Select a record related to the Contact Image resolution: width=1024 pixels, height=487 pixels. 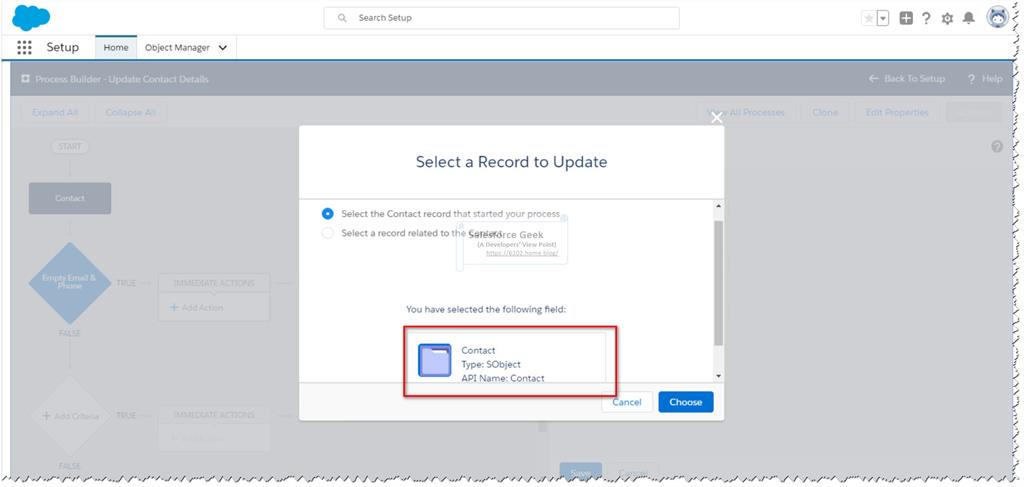(x=328, y=233)
